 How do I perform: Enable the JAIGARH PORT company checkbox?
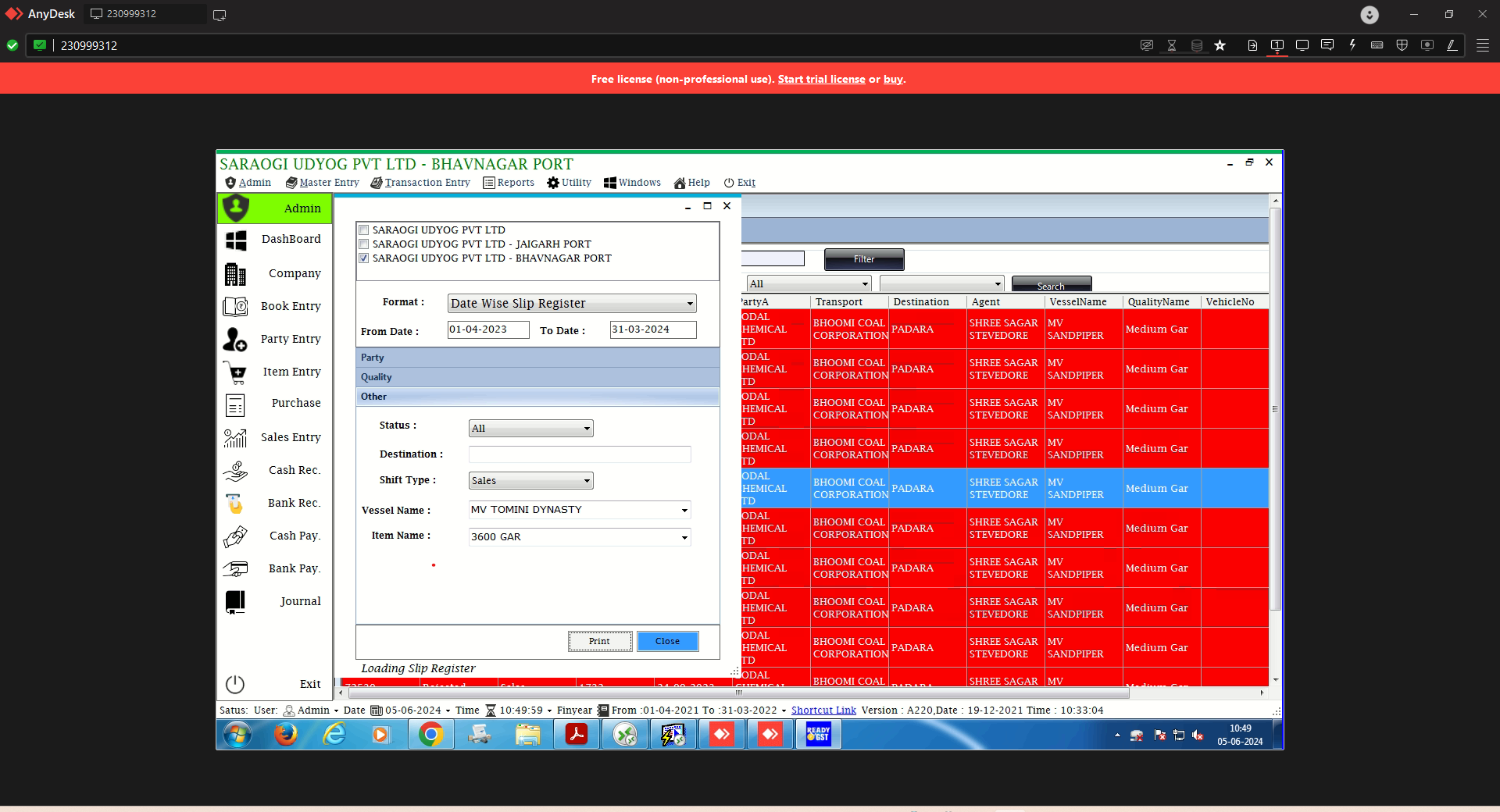364,244
